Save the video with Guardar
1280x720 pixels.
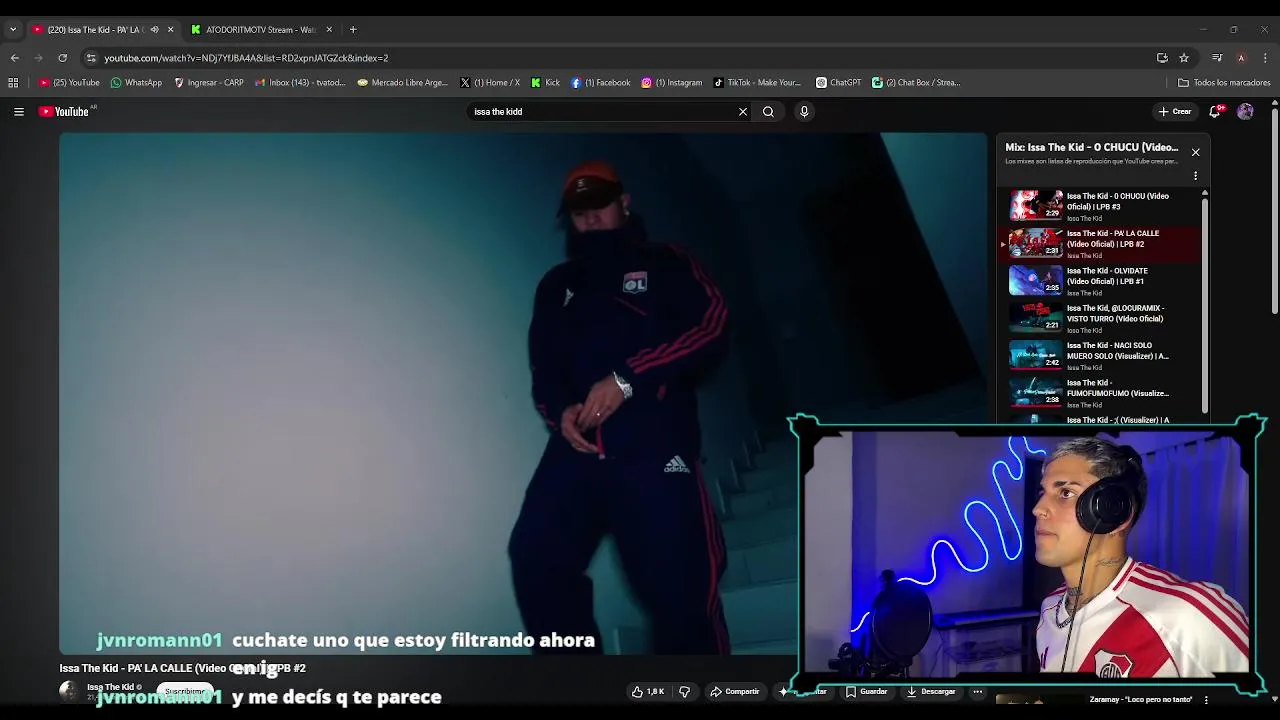tap(866, 691)
